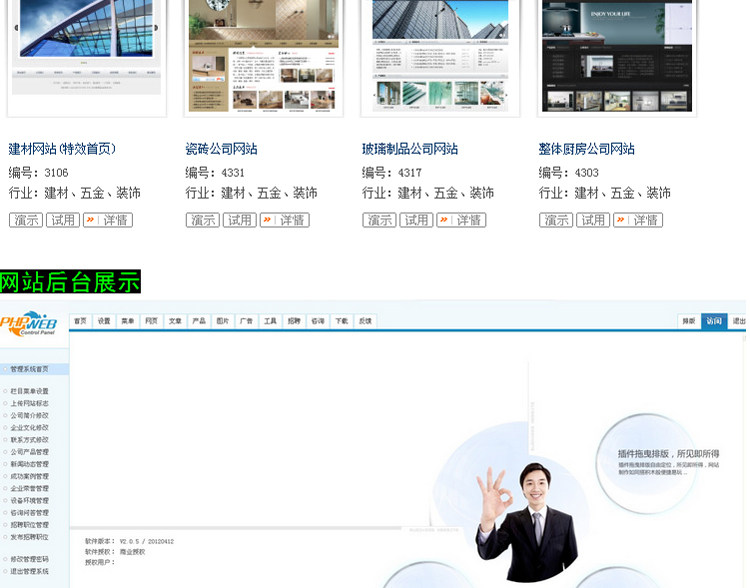Open 招聘职位管理 in the sidebar
Image resolution: width=750 pixels, height=588 pixels.
[29, 525]
